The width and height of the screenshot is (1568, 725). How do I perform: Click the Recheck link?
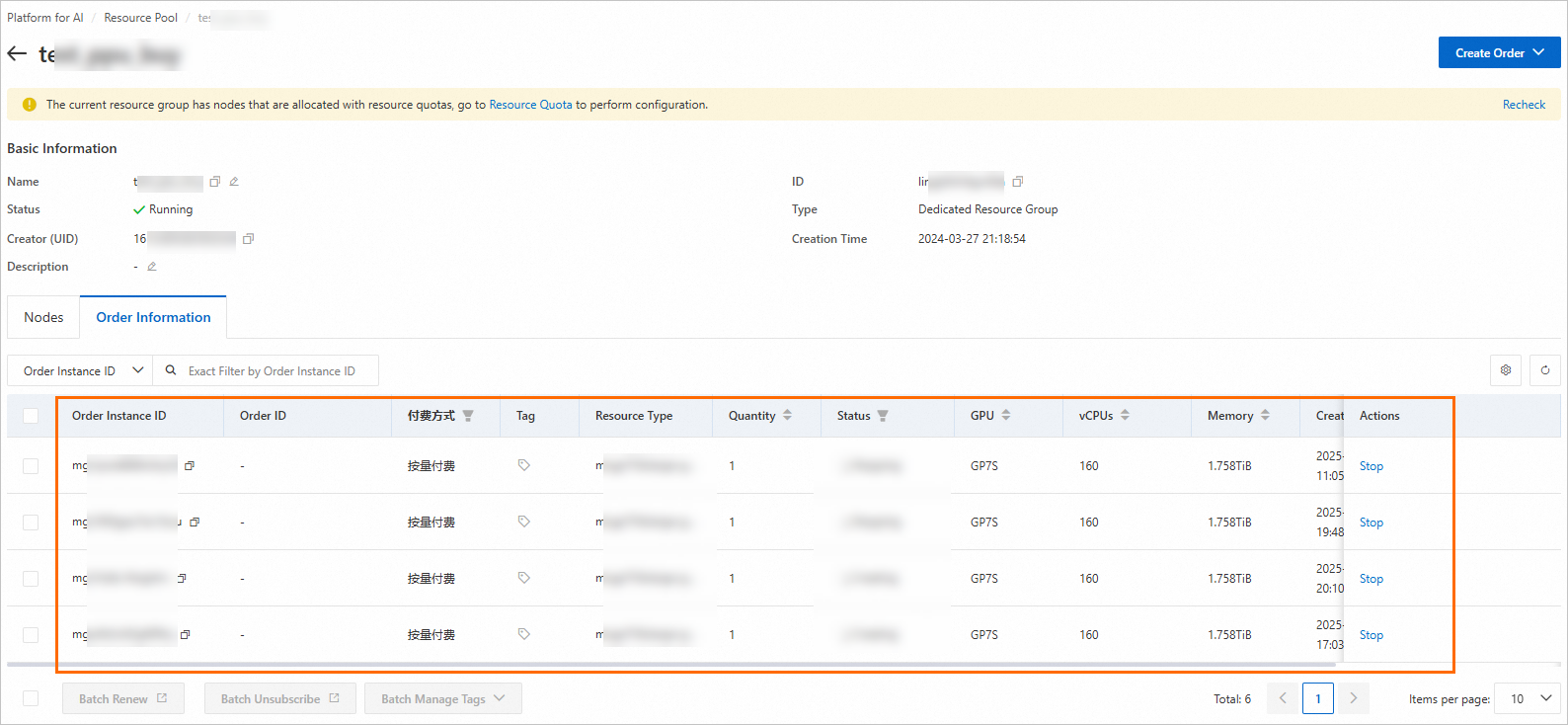point(1525,105)
